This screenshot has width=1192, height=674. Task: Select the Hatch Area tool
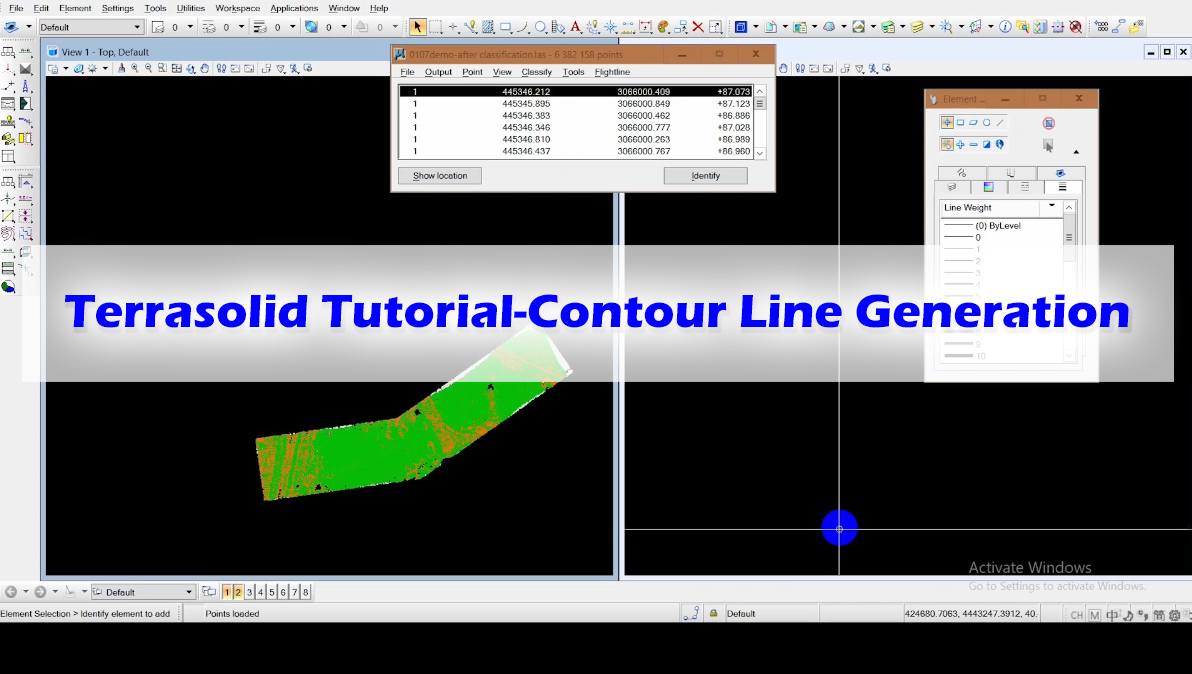[487, 27]
